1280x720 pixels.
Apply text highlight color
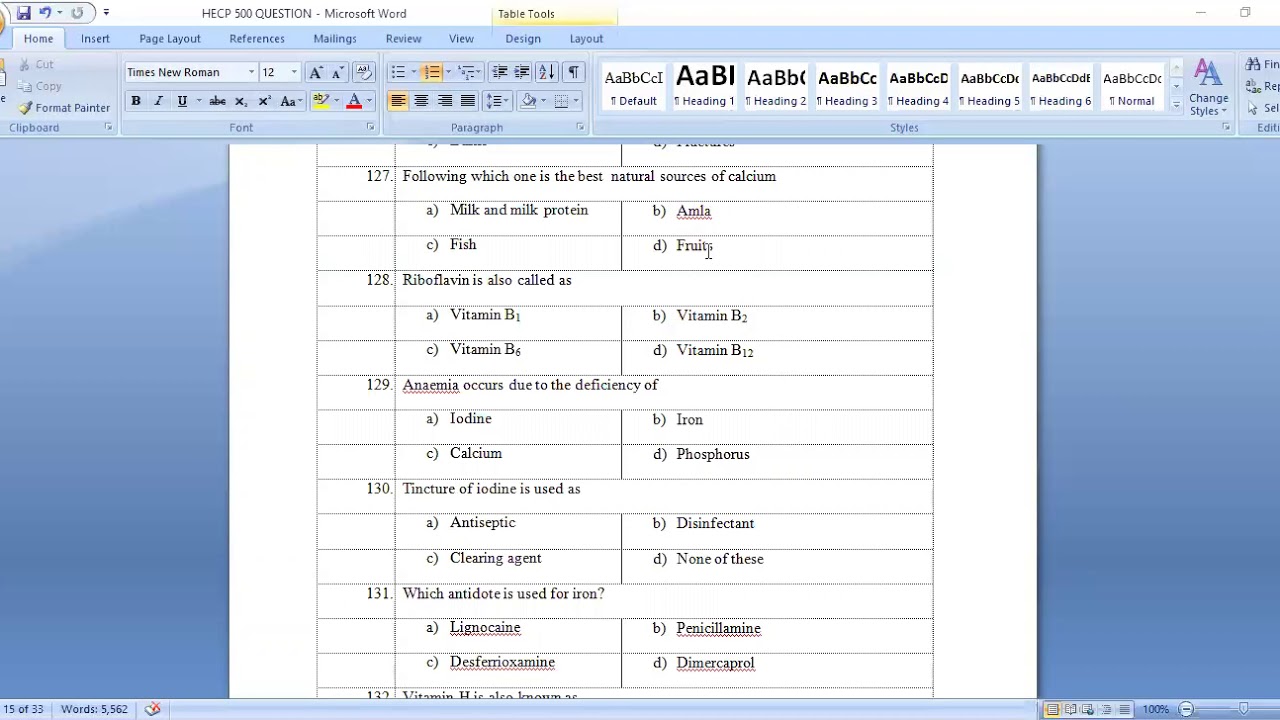tap(320, 101)
